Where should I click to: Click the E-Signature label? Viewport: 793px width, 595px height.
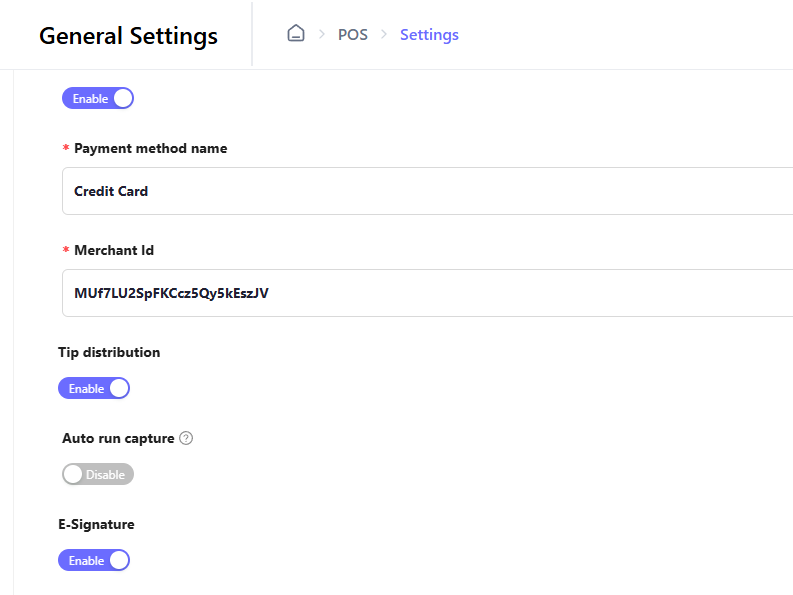pyautogui.click(x=96, y=525)
